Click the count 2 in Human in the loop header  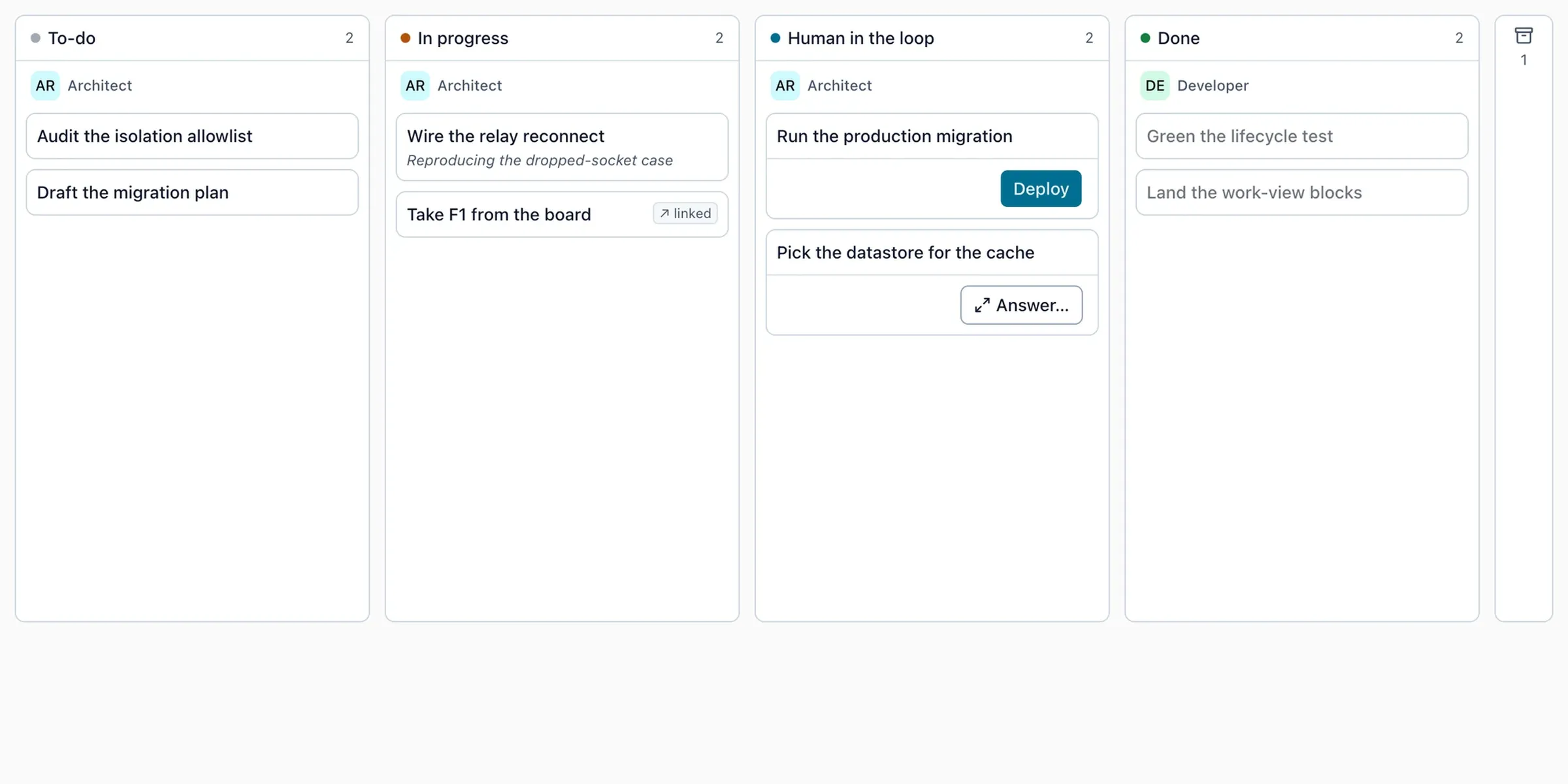pos(1089,38)
